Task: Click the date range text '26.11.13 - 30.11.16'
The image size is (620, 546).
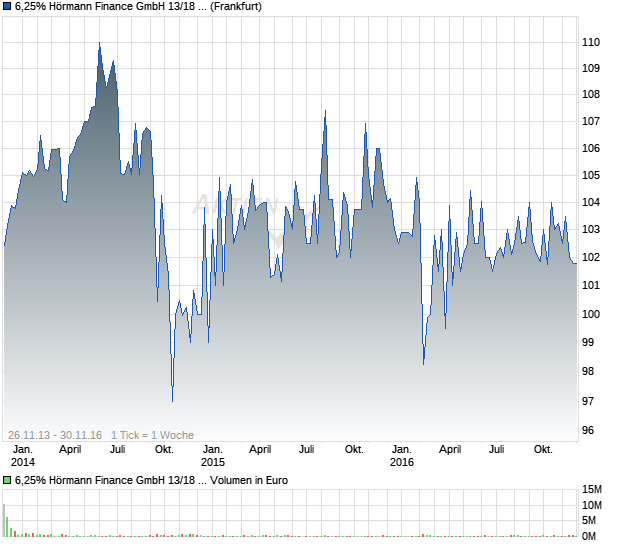Action: [x=55, y=435]
